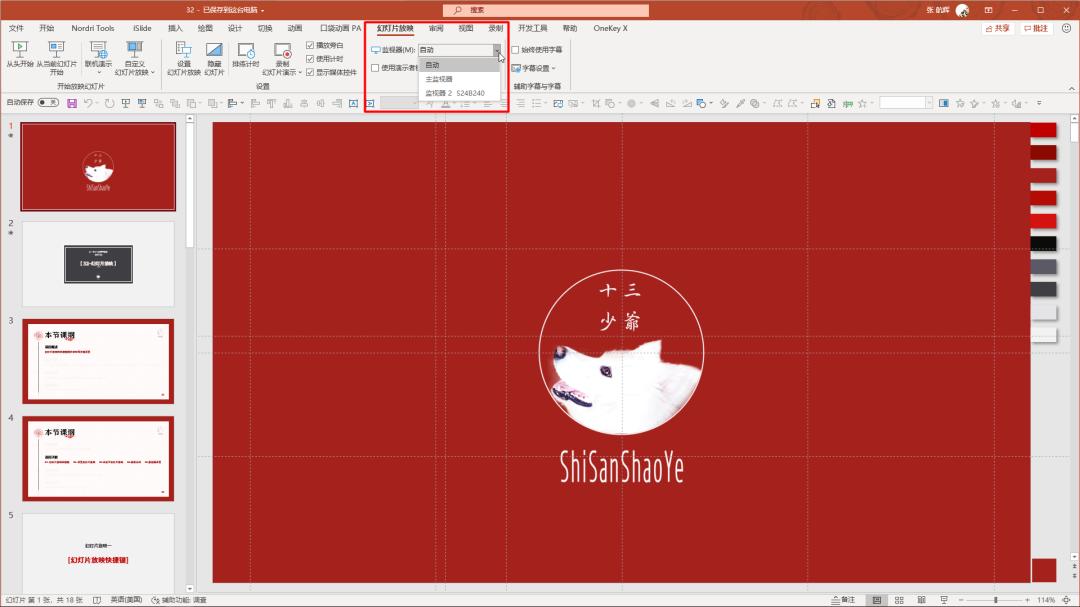Toggle the 自动保存 autosave switch
The height and width of the screenshot is (607, 1080).
[47, 103]
